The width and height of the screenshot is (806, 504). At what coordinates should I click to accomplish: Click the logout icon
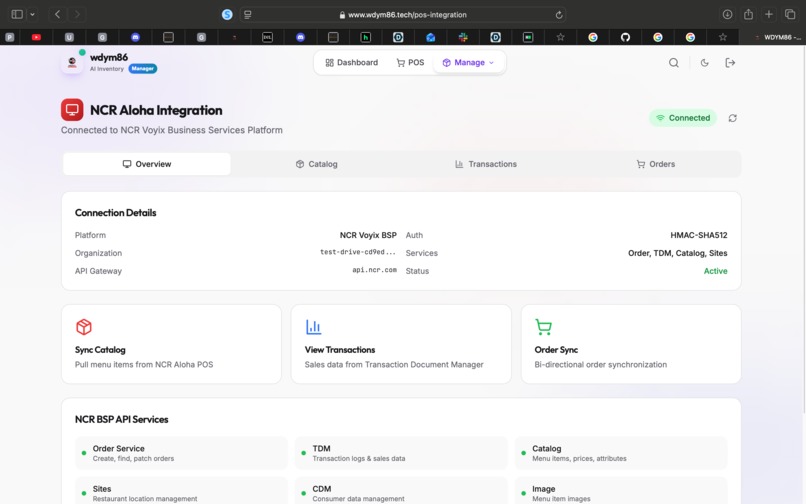(x=730, y=63)
